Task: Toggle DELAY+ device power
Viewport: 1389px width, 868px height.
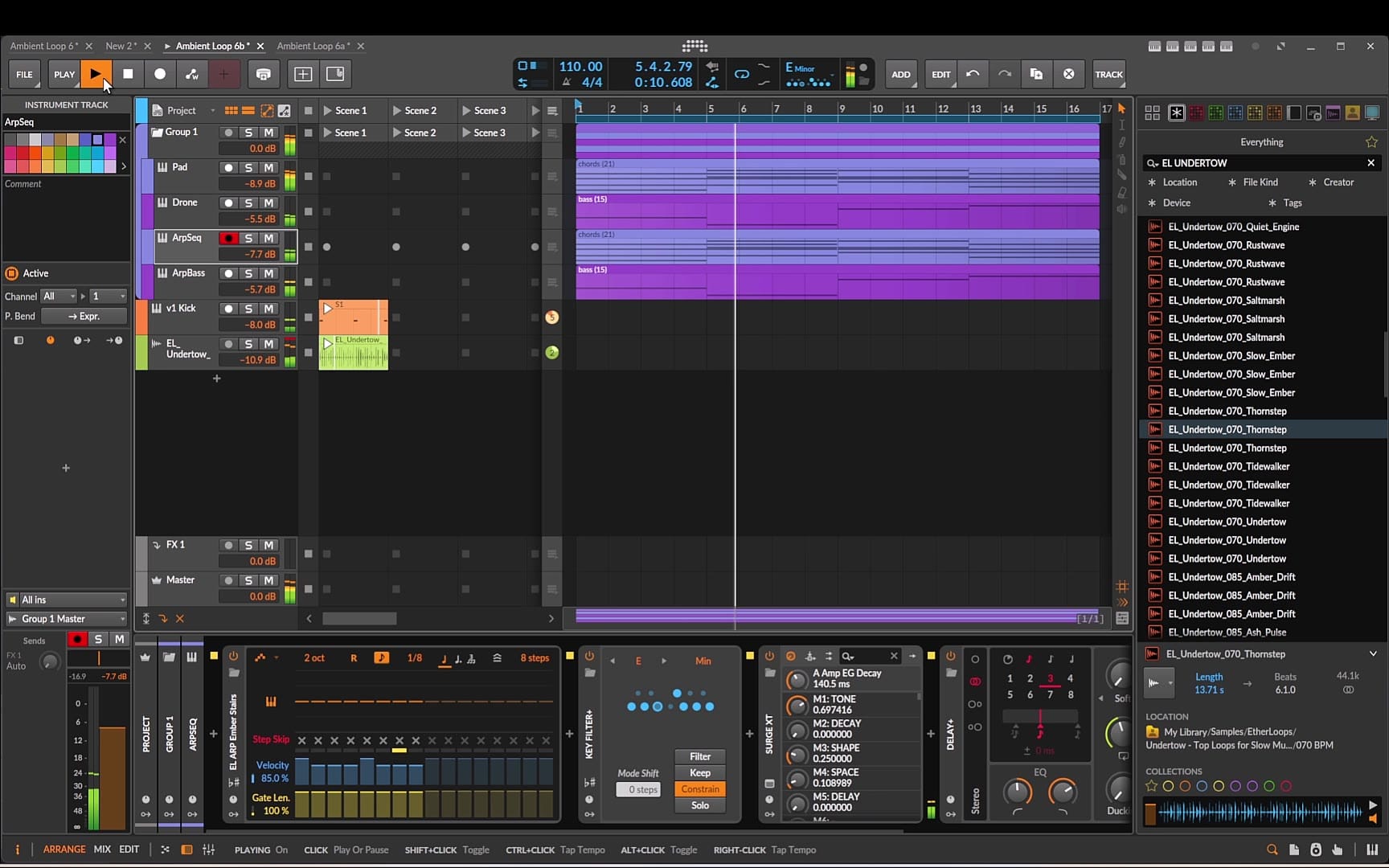Action: click(950, 657)
